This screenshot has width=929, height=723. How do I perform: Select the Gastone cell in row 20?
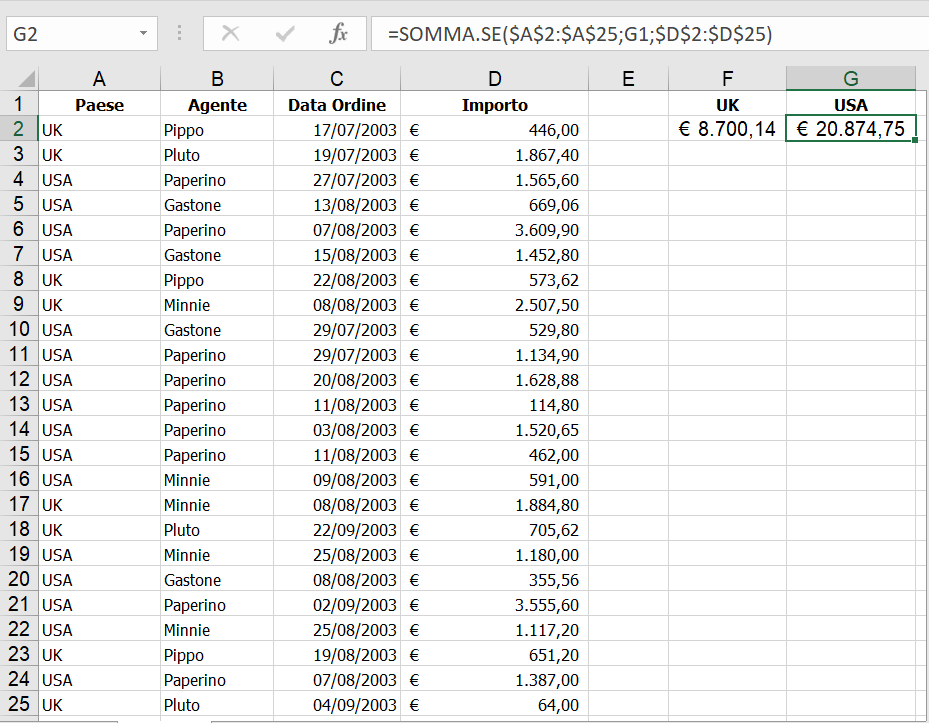(x=217, y=579)
